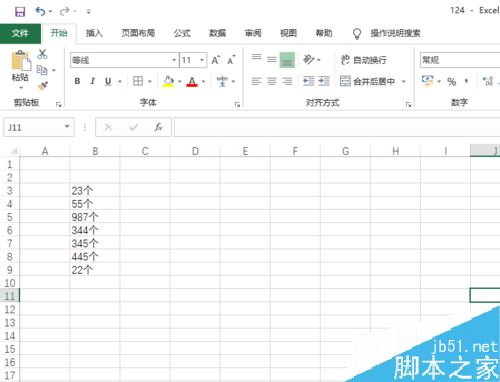Click the Decrease Indent icon
This screenshot has width=500, height=382.
(308, 81)
